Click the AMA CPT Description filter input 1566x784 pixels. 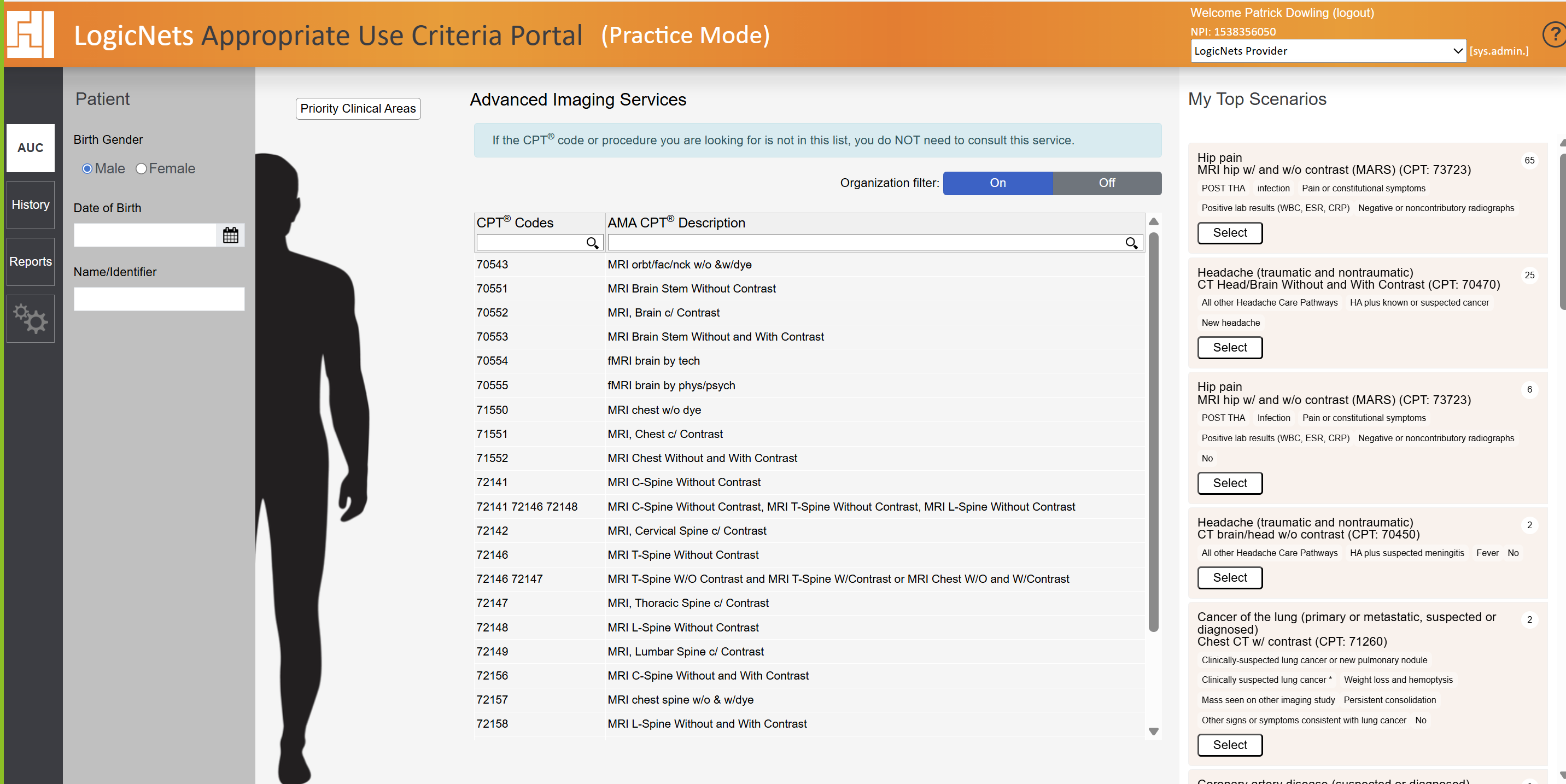pyautogui.click(x=875, y=243)
